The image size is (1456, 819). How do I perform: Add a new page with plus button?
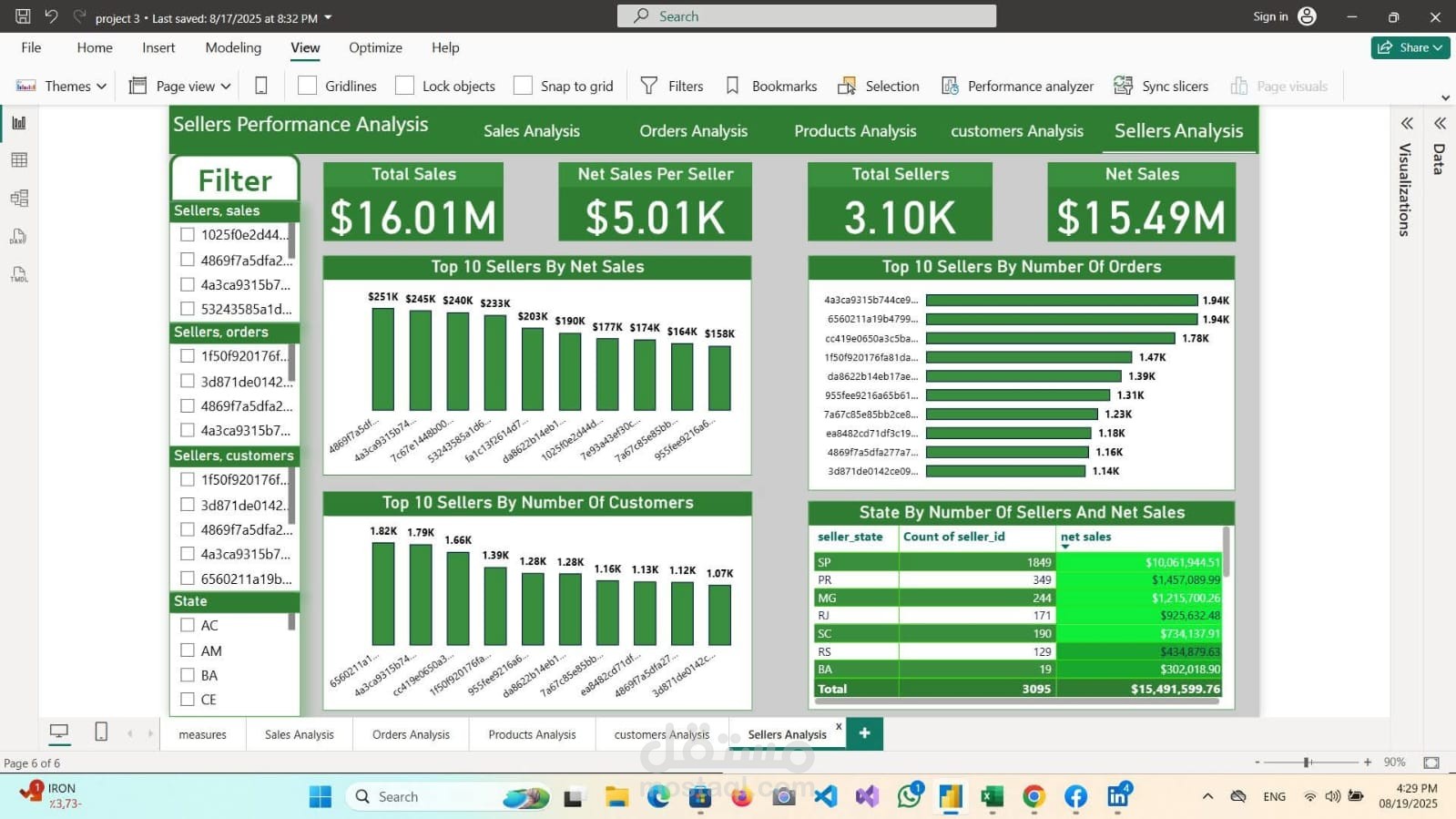tap(864, 733)
